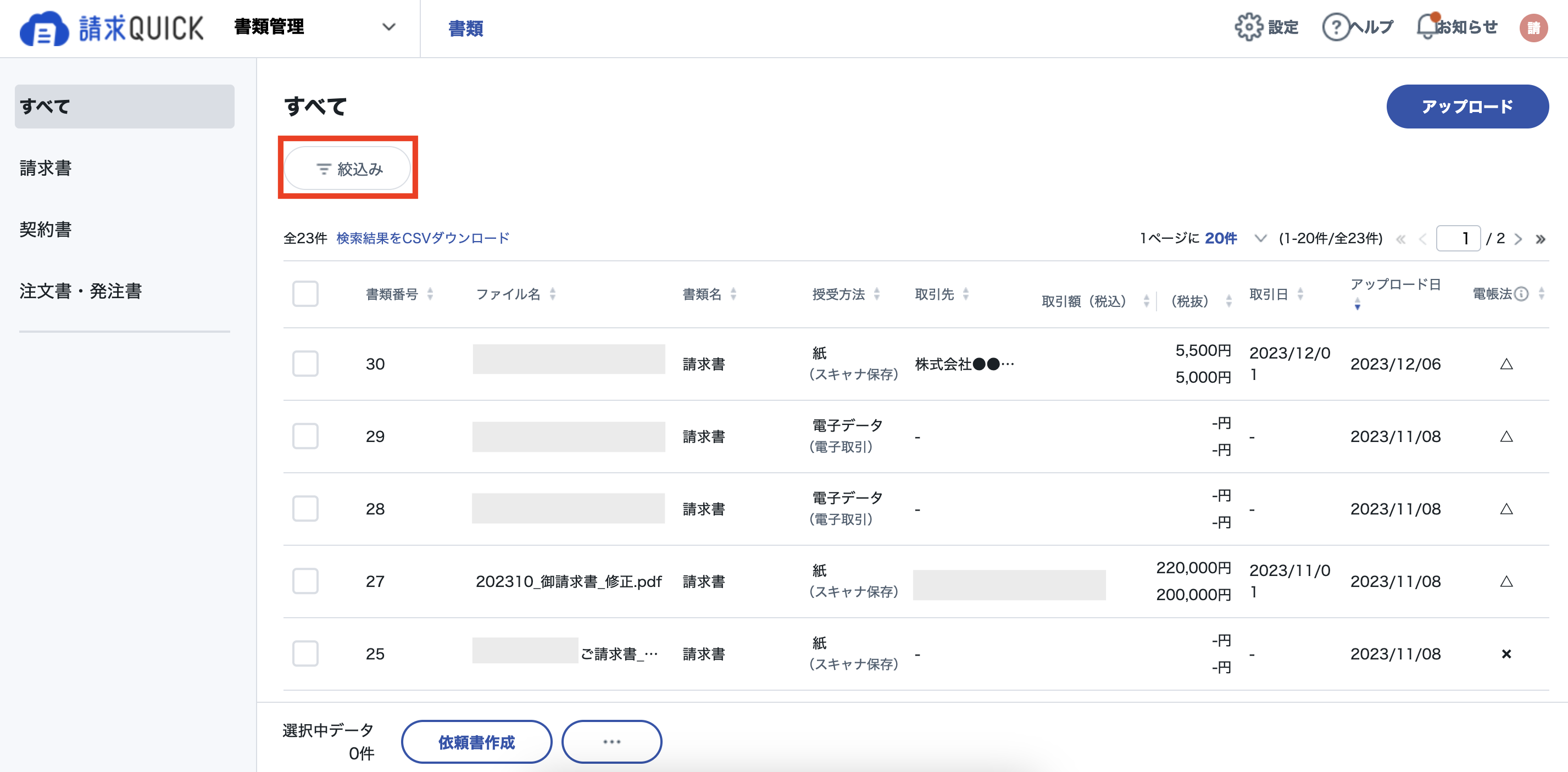This screenshot has height=772, width=1568.
Task: Click the 依頼書作成 button
Action: pyautogui.click(x=477, y=742)
